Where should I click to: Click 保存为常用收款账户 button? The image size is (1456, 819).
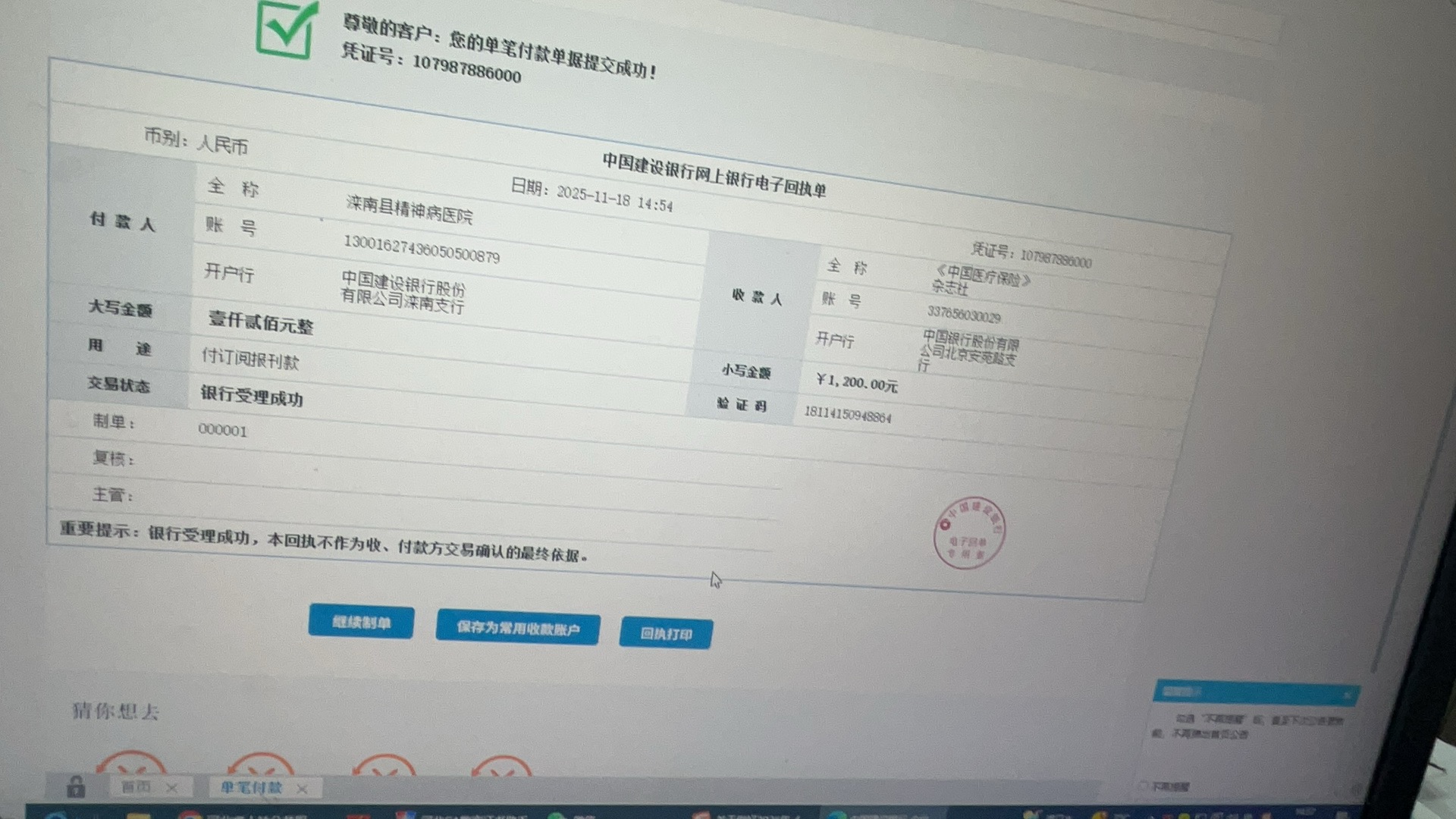pos(517,628)
